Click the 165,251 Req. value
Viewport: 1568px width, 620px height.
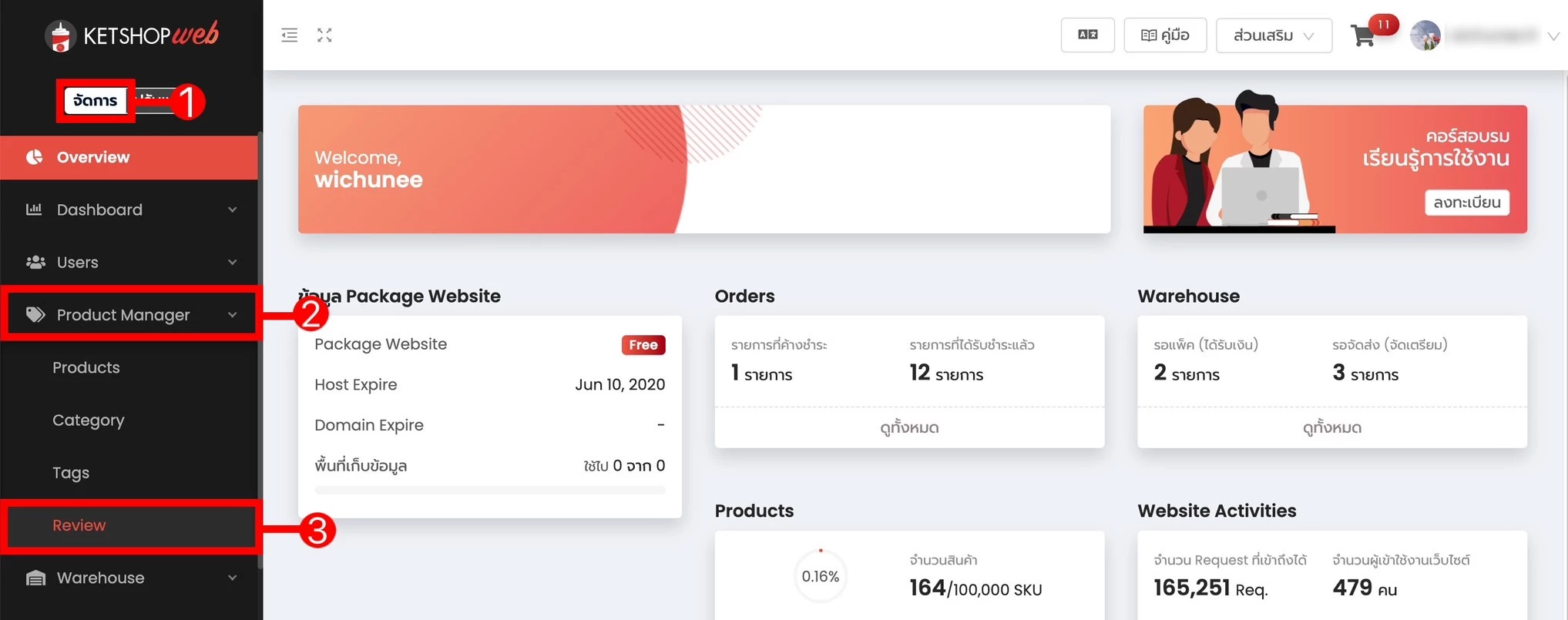coord(1210,588)
